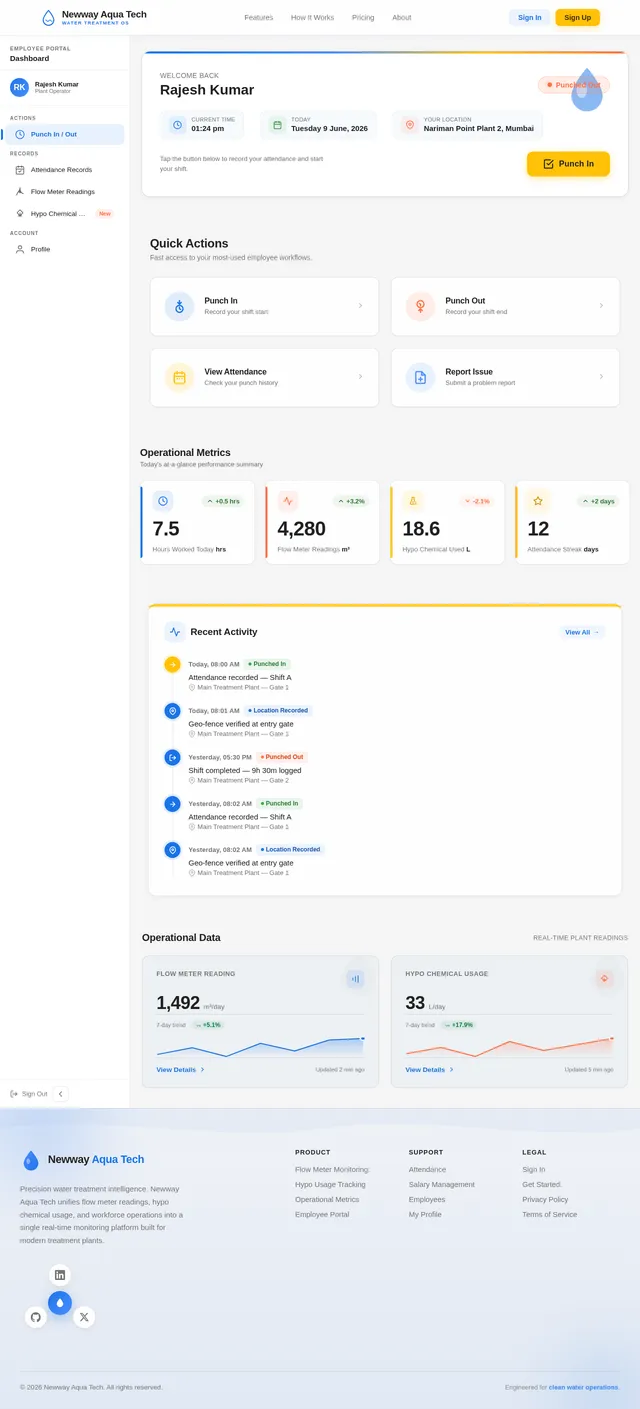This screenshot has height=1409, width=640.
Task: Open Report Issue via its chevron arrow
Action: 601,377
